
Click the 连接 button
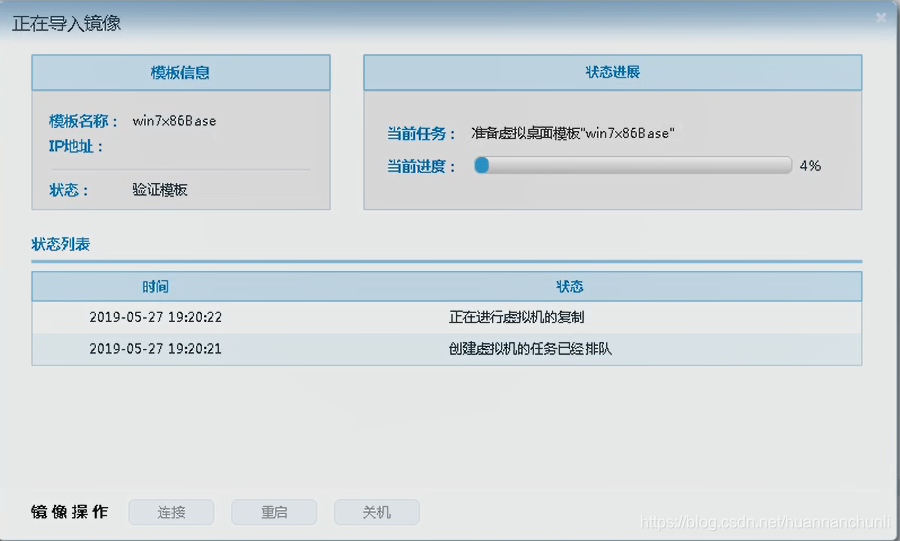click(171, 512)
